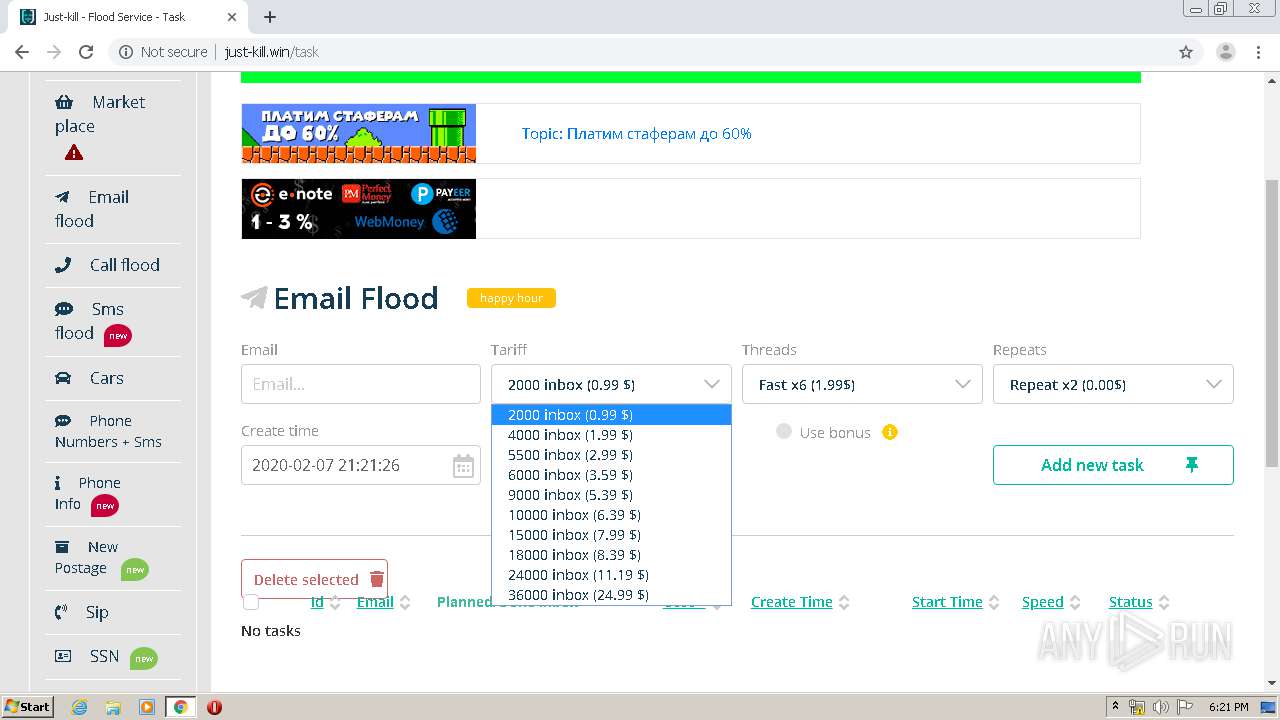Click the car icon beside Cars
This screenshot has height=720, width=1280.
[63, 378]
